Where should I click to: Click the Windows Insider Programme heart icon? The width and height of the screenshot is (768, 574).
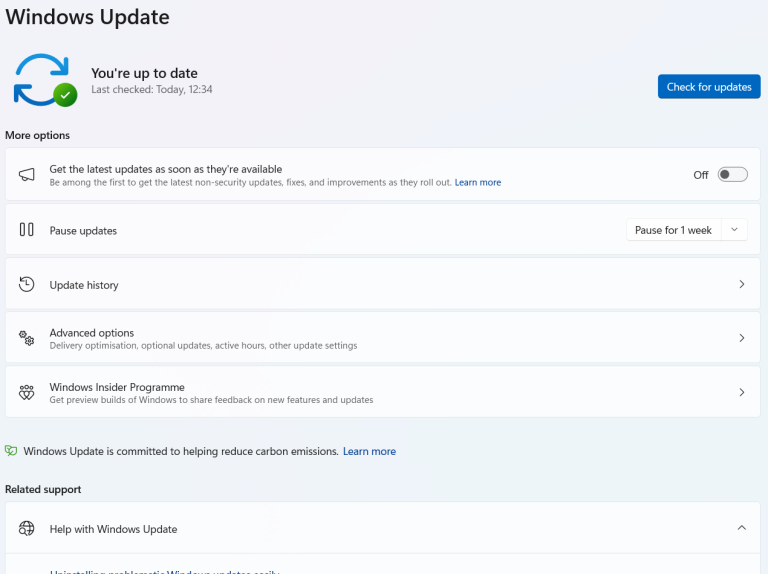point(27,393)
